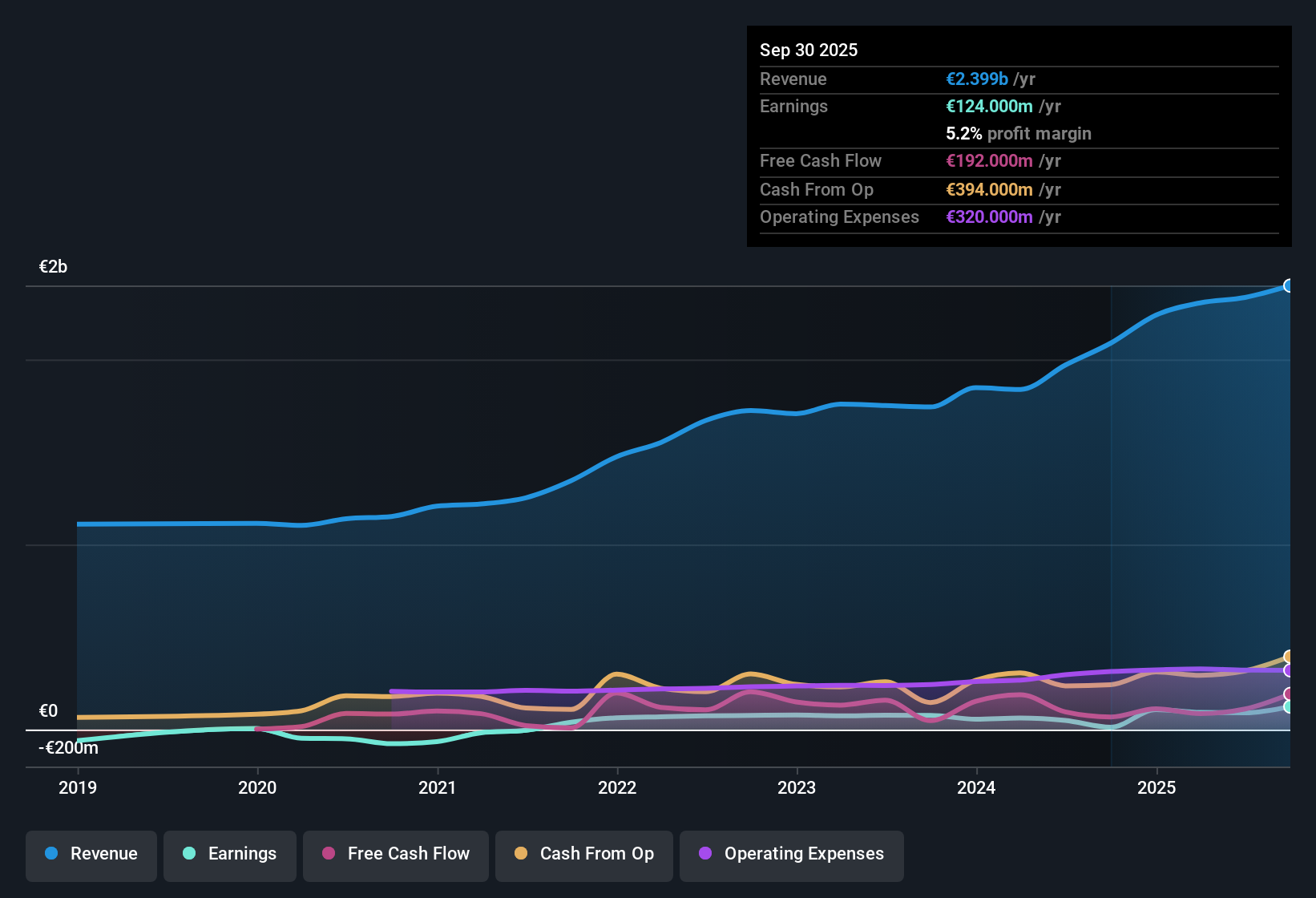Expand the Sep 30 2025 tooltip header

tap(809, 50)
